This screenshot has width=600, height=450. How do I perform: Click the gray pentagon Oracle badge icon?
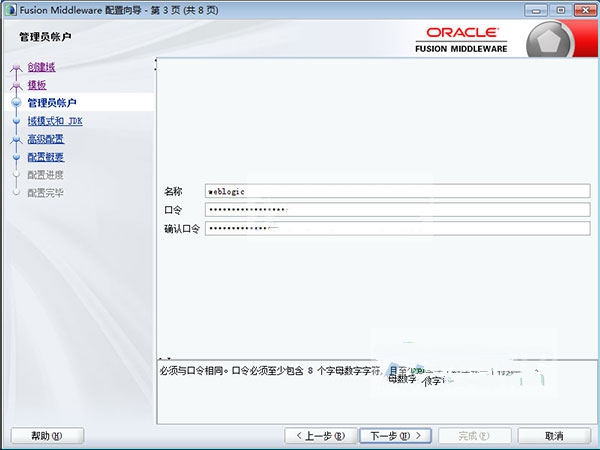(549, 41)
